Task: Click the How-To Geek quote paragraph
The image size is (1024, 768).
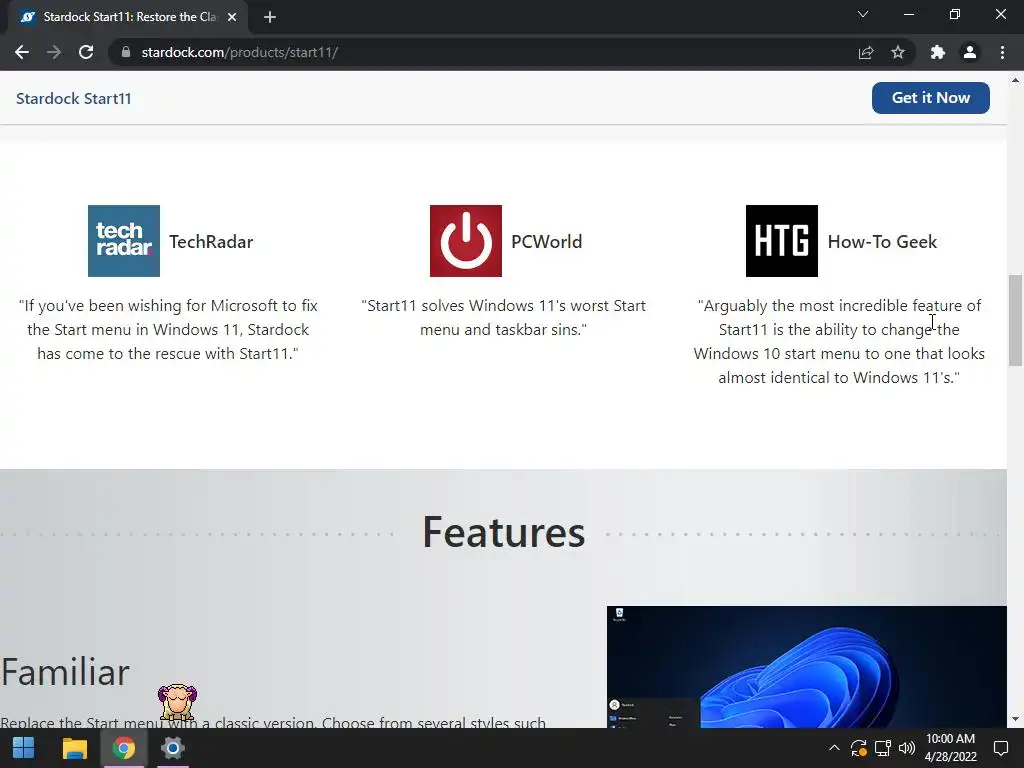Action: point(839,342)
